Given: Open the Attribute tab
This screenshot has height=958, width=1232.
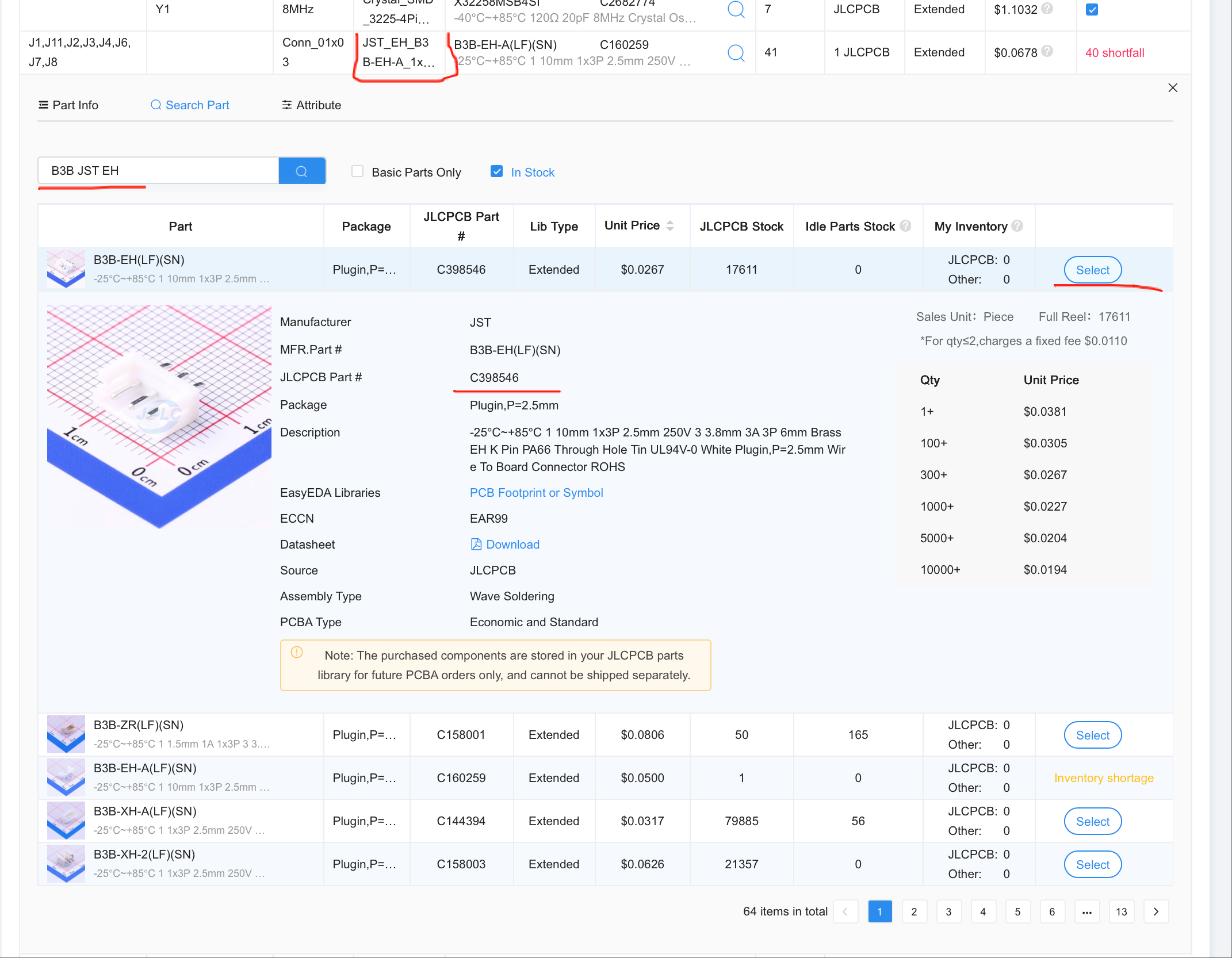Looking at the screenshot, I should point(311,105).
